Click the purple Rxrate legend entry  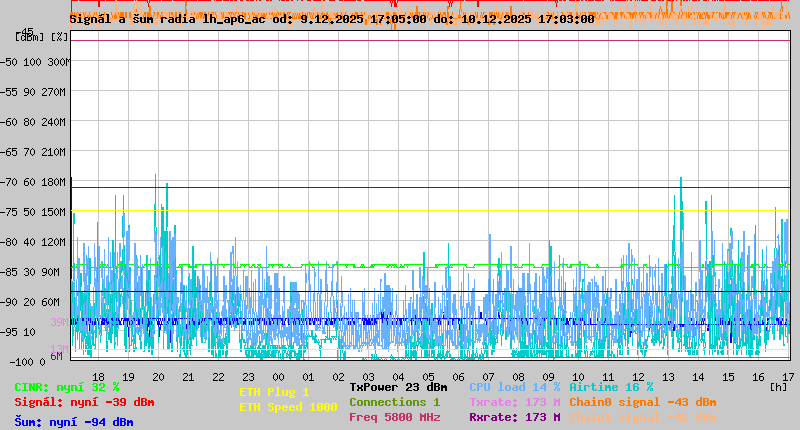(515, 417)
